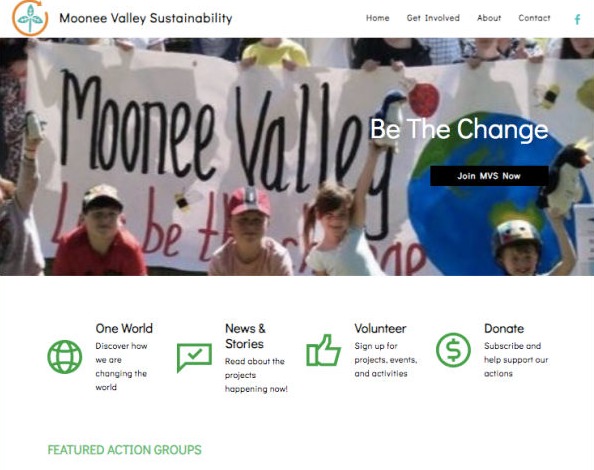Click the Featured Action Groups heading
The image size is (594, 470).
tap(124, 450)
